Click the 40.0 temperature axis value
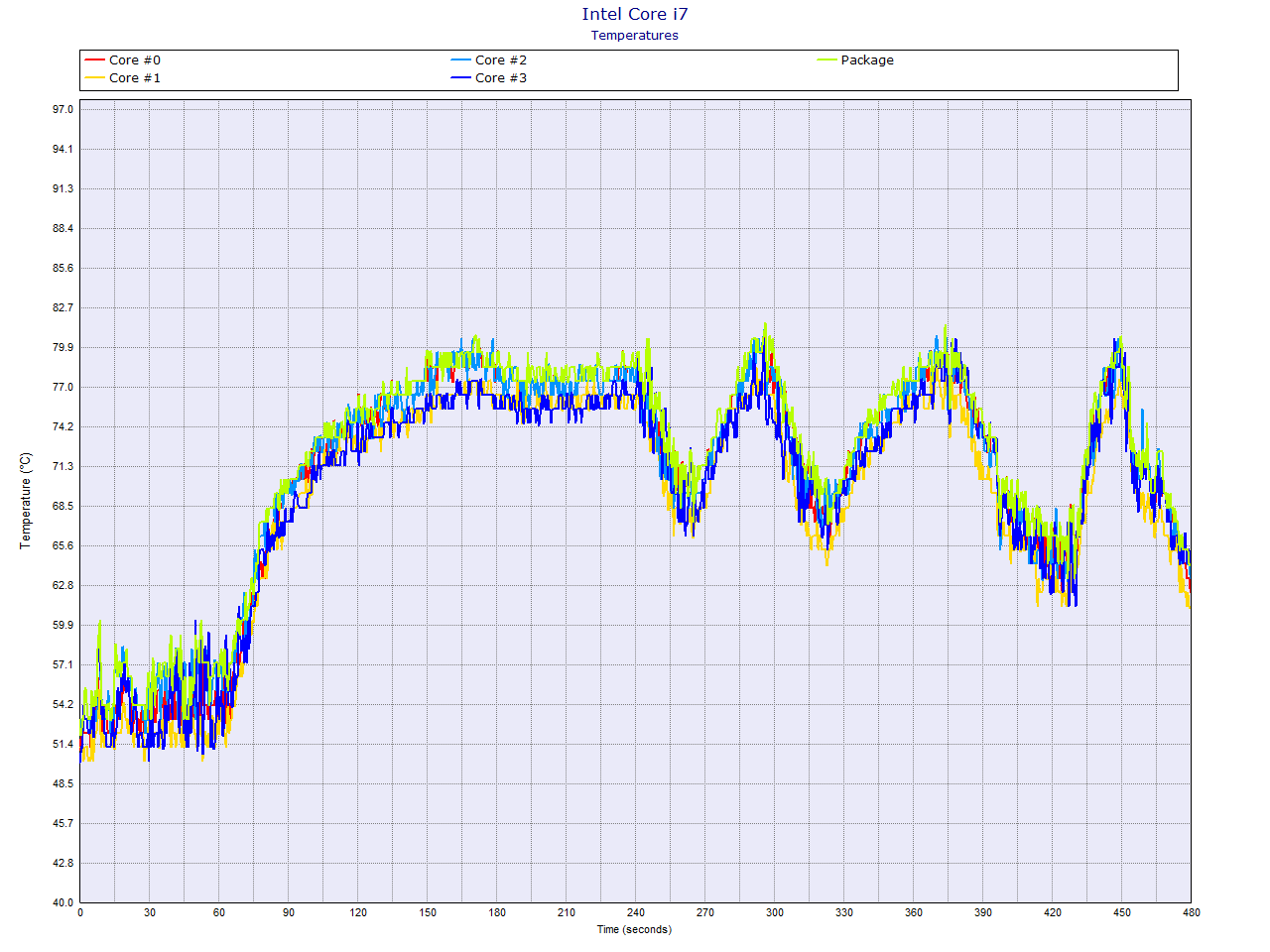This screenshot has width=1270, height=952. 63,902
